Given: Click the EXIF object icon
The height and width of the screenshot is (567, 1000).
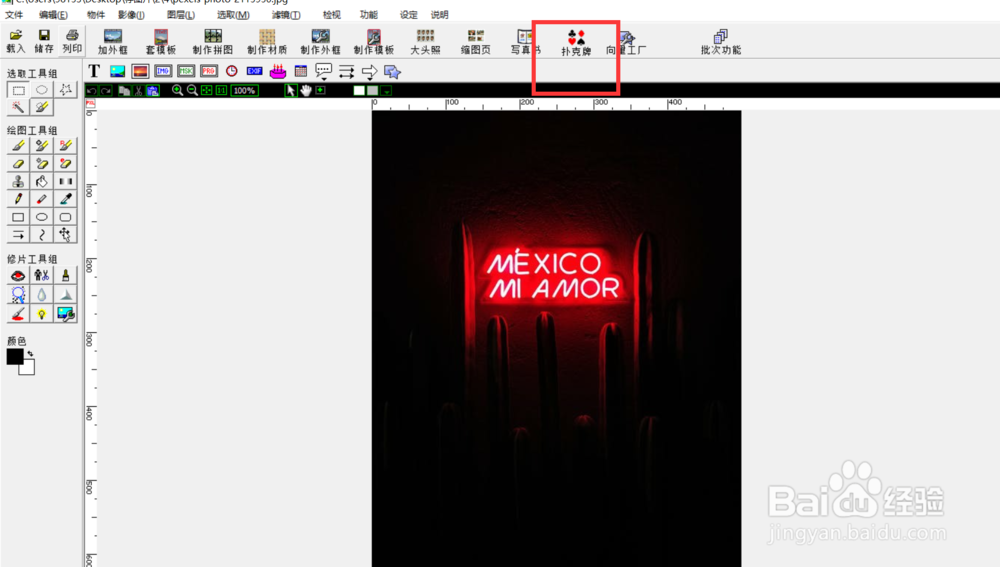Looking at the screenshot, I should pyautogui.click(x=254, y=71).
